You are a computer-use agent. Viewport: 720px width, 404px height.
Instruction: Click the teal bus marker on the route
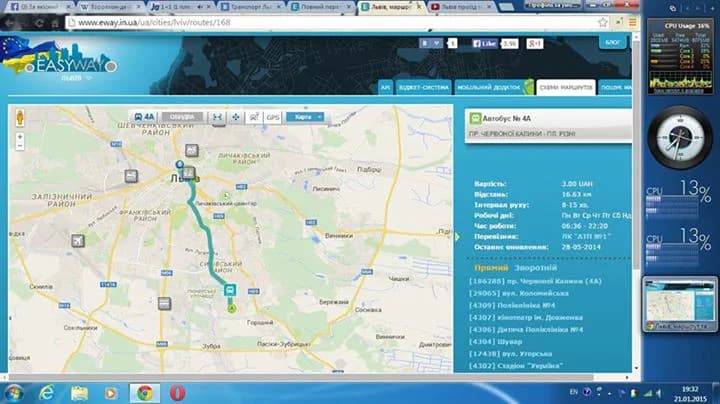pyautogui.click(x=230, y=290)
